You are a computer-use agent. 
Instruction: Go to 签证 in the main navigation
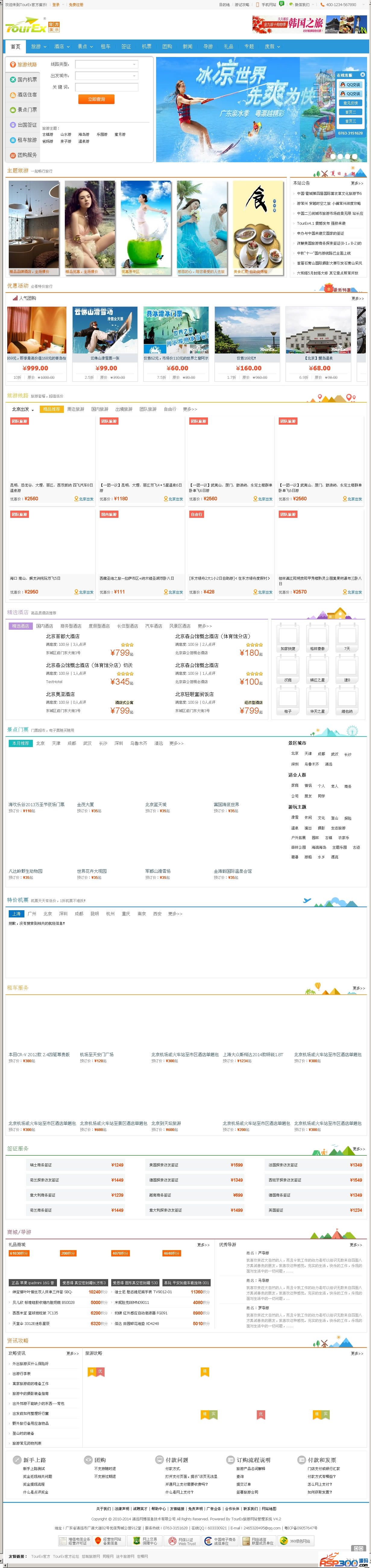click(x=126, y=46)
